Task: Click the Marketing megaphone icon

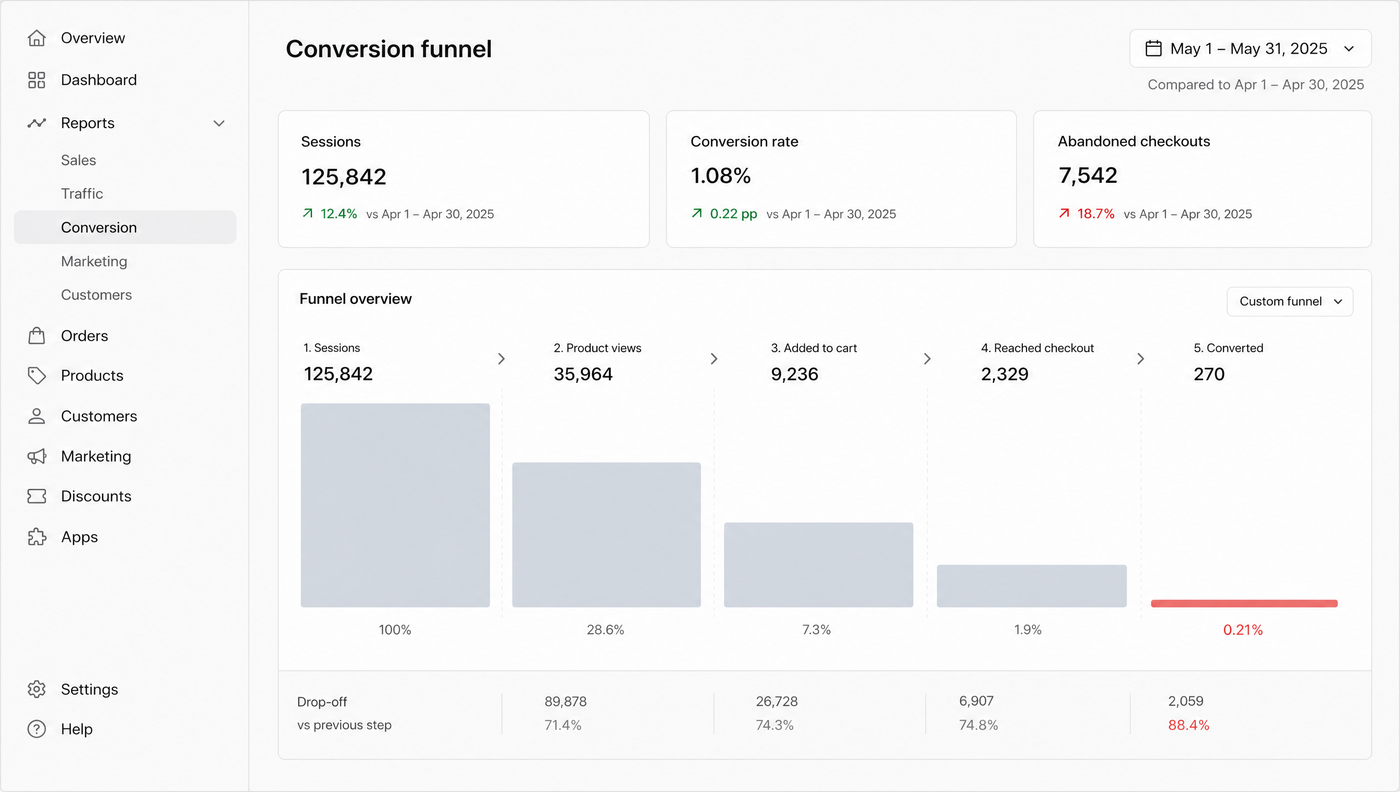Action: pos(37,456)
